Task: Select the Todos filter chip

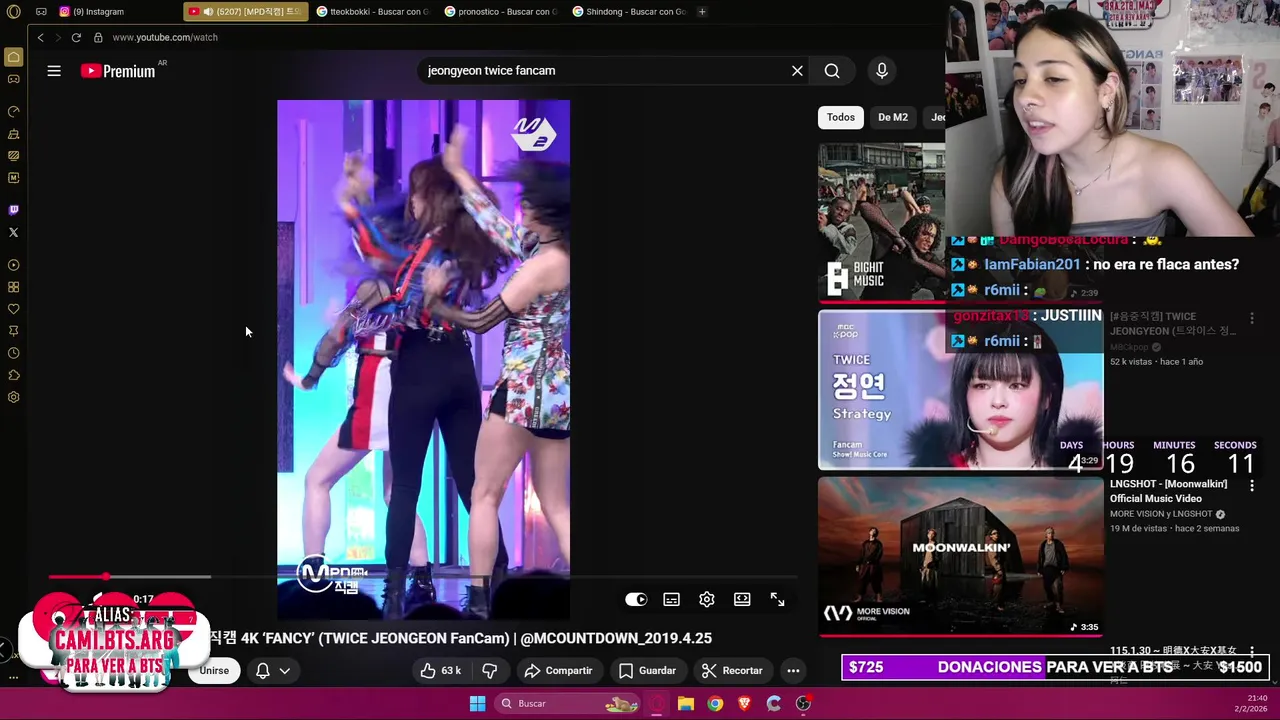Action: pyautogui.click(x=841, y=117)
